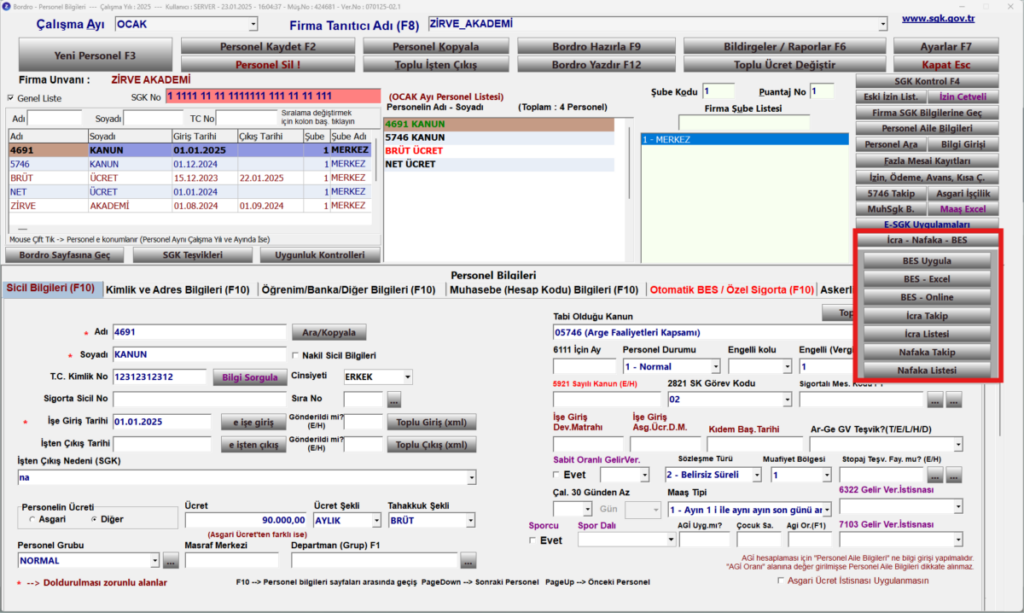Viewport: 1024px width, 613px height.
Task: Open the ellipsis button next to Personel Grubu
Action: (x=170, y=561)
